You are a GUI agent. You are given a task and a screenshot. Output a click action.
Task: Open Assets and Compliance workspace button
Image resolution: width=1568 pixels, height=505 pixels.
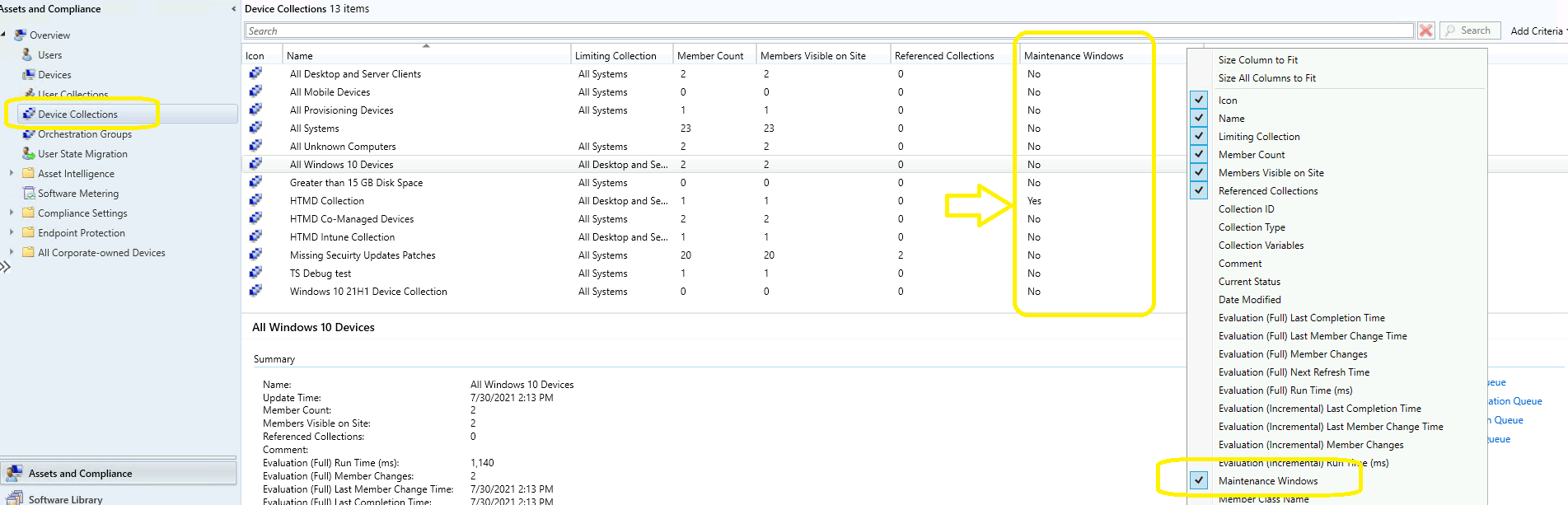tap(119, 473)
